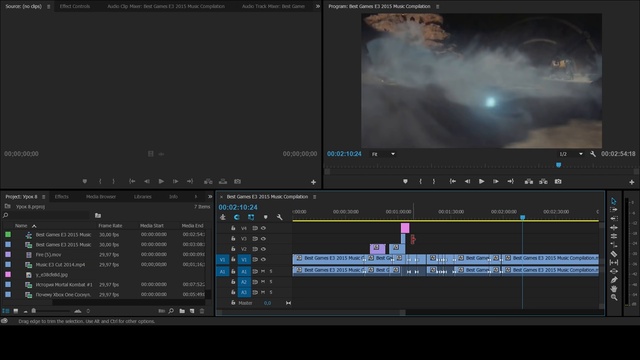
Task: Click the New Item icon in Project panel
Action: tap(192, 311)
